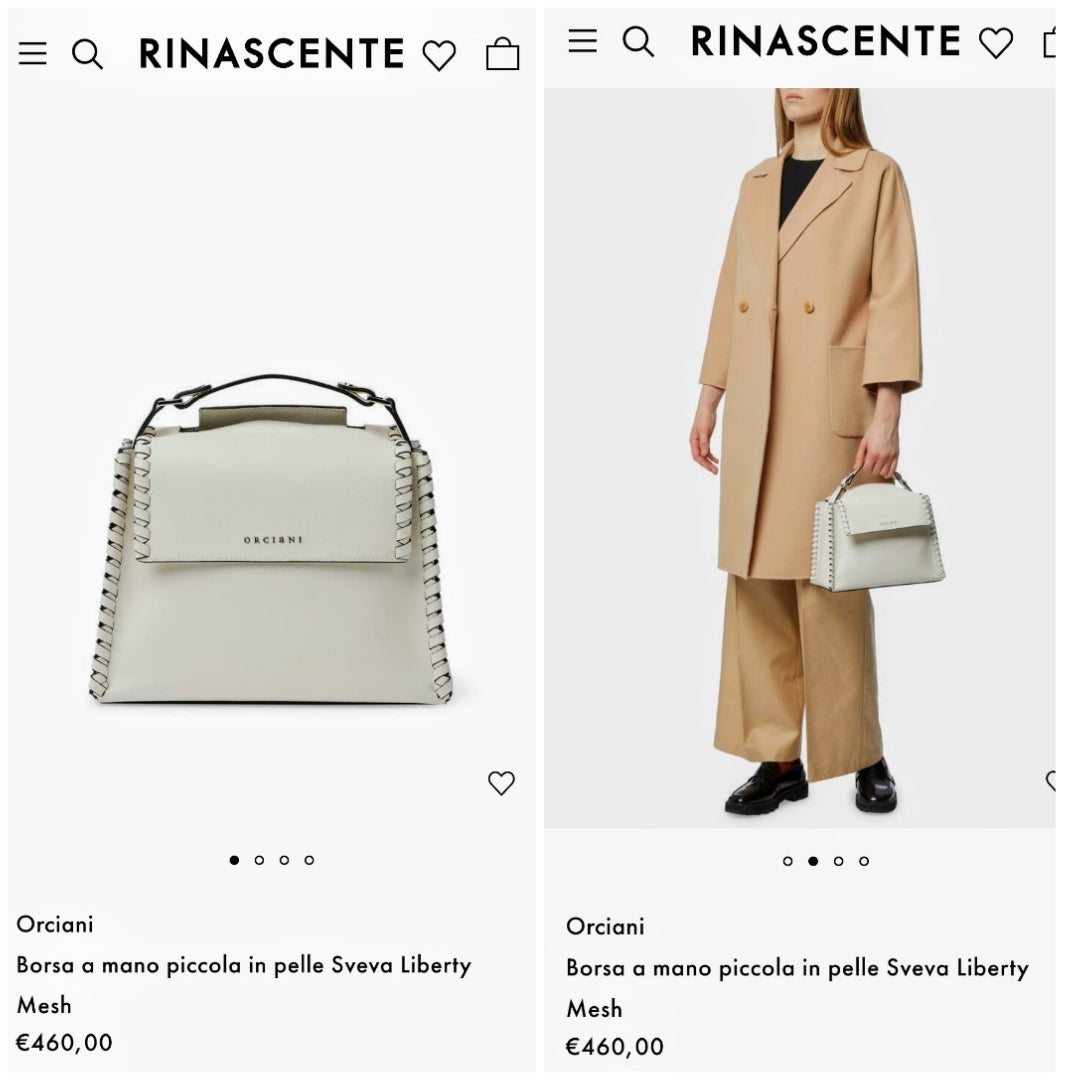Open the wishlist heart in the left header
Viewport: 1080px width, 1080px height.
point(438,55)
